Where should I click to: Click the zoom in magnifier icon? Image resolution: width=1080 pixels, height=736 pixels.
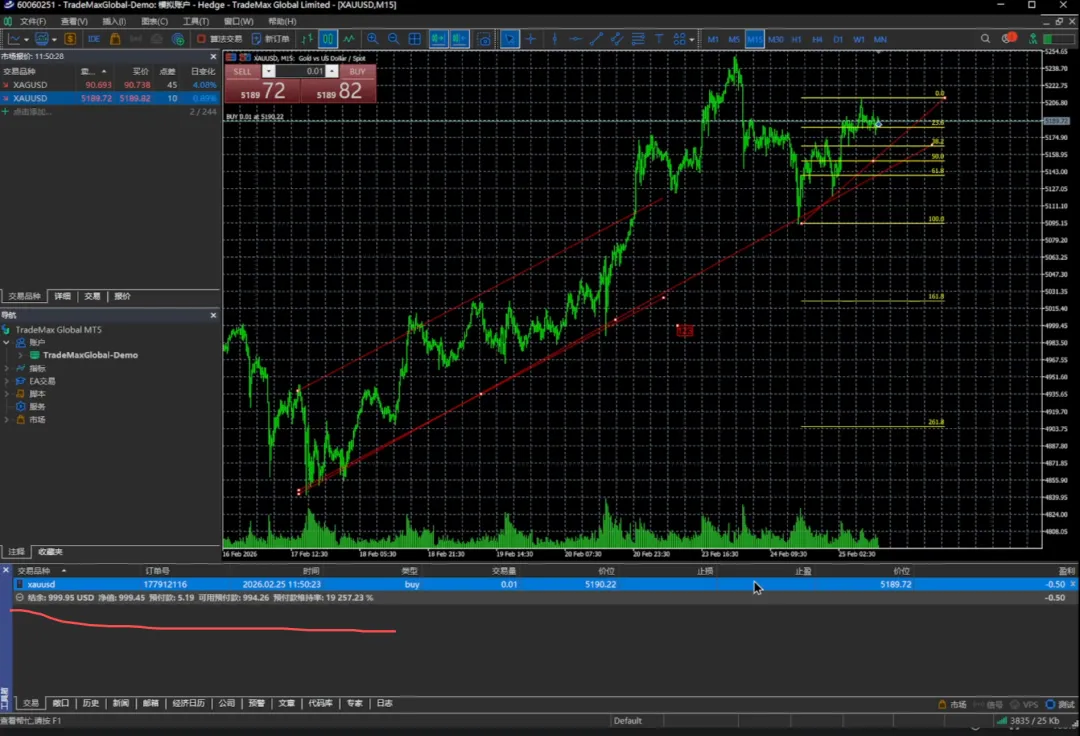coord(373,39)
